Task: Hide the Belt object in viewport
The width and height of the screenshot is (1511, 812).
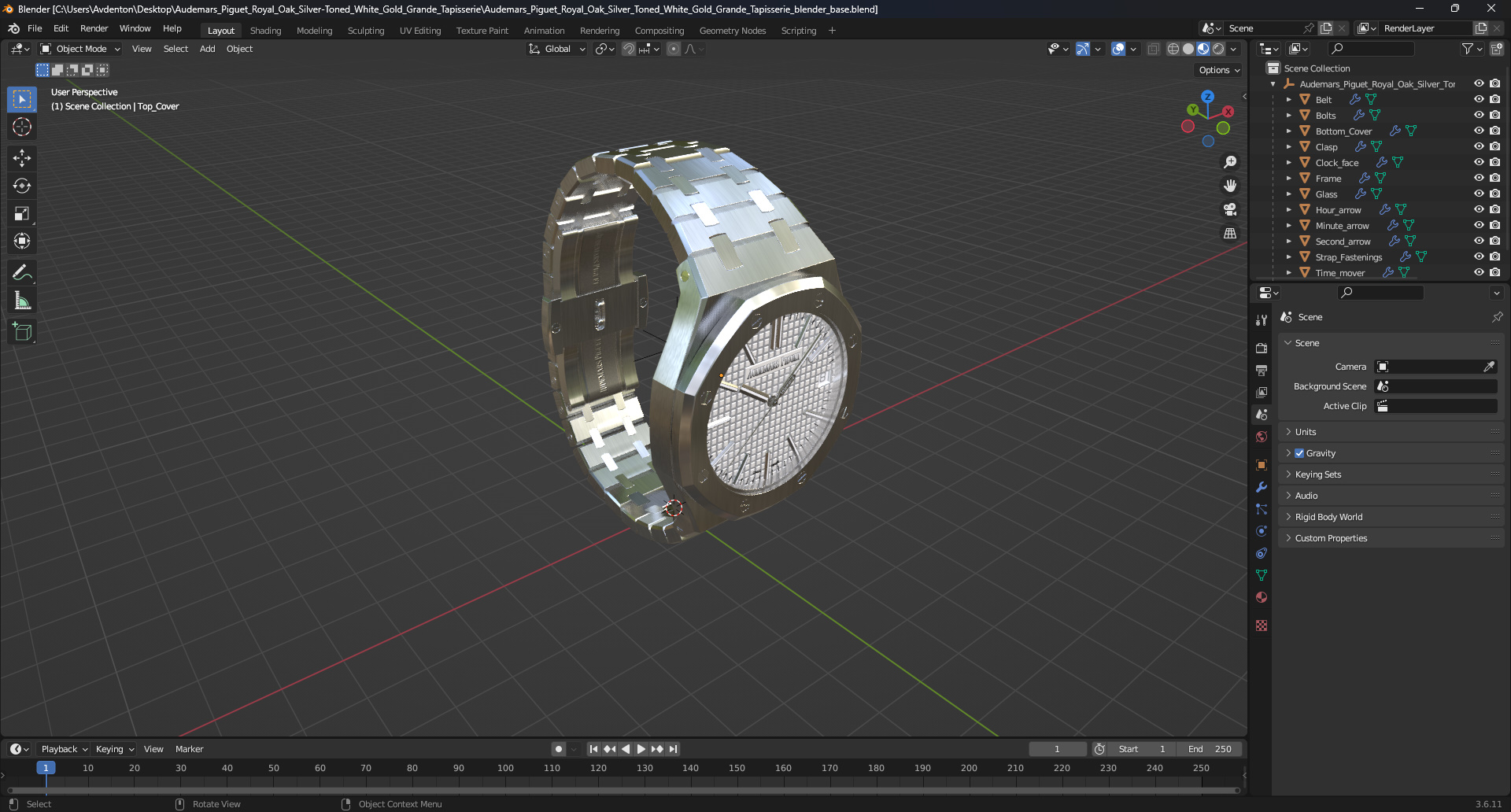Action: tap(1479, 99)
